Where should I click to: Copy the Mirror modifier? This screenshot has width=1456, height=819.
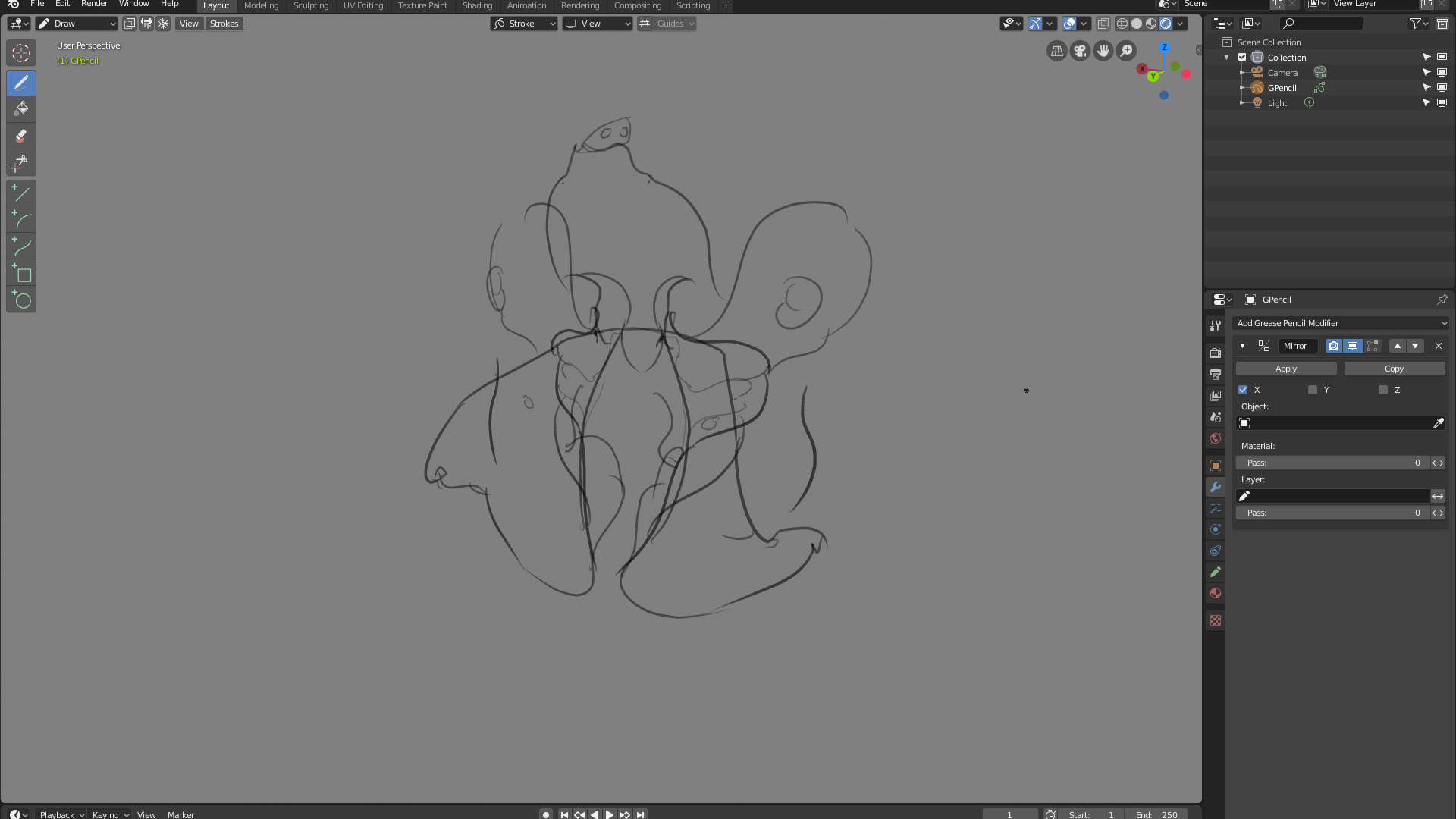(1395, 369)
